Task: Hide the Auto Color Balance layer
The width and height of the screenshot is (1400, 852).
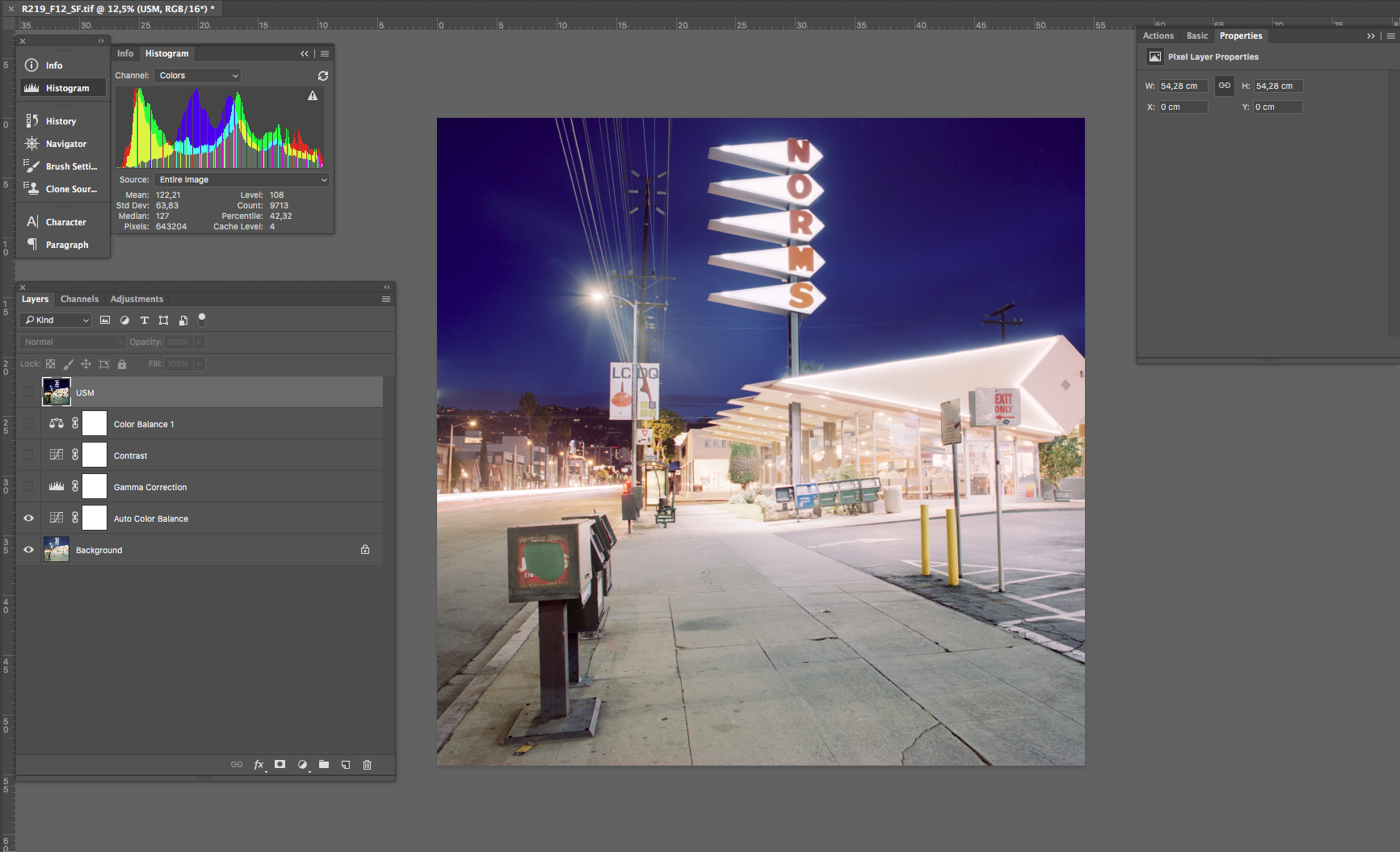Action: coord(29,518)
